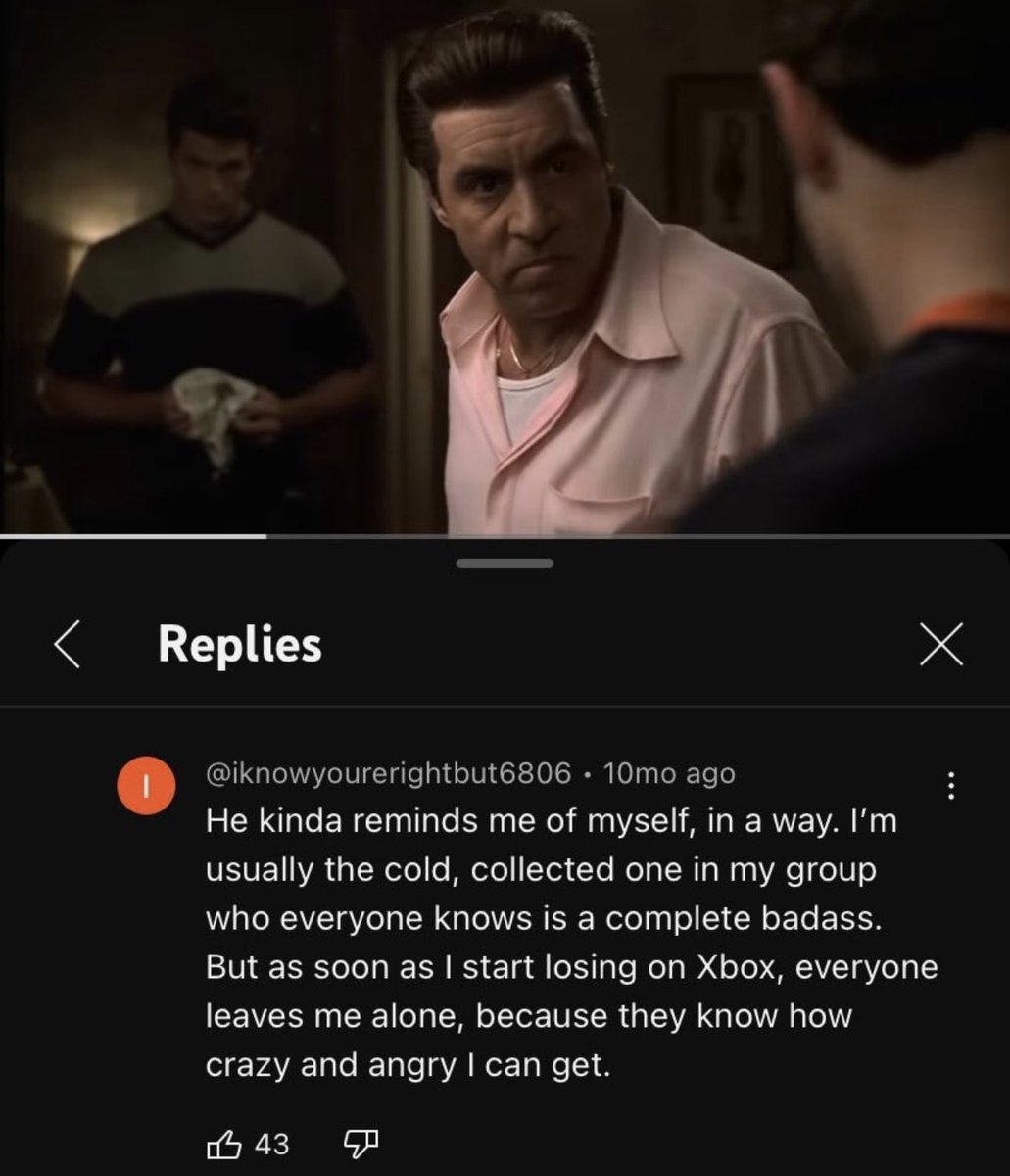This screenshot has width=1010, height=1176.
Task: Click the end point of played progress
Action: click(265, 536)
